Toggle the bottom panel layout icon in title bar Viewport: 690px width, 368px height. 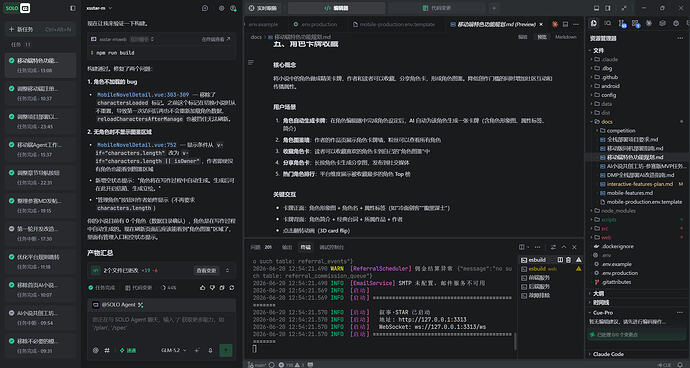click(596, 8)
